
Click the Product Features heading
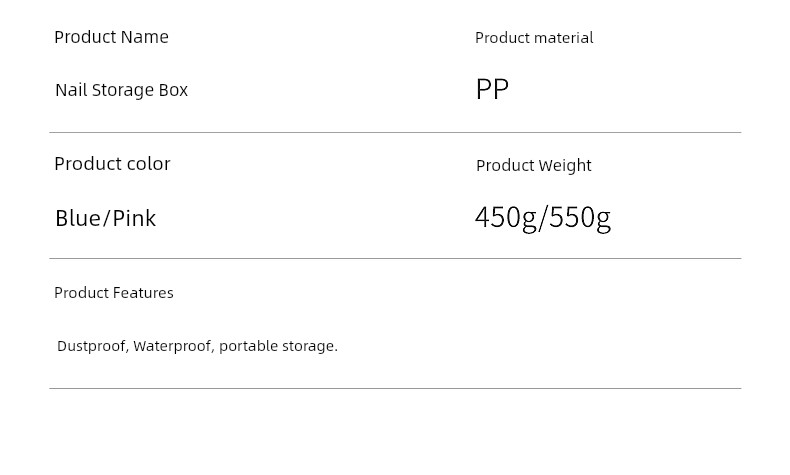coord(114,293)
